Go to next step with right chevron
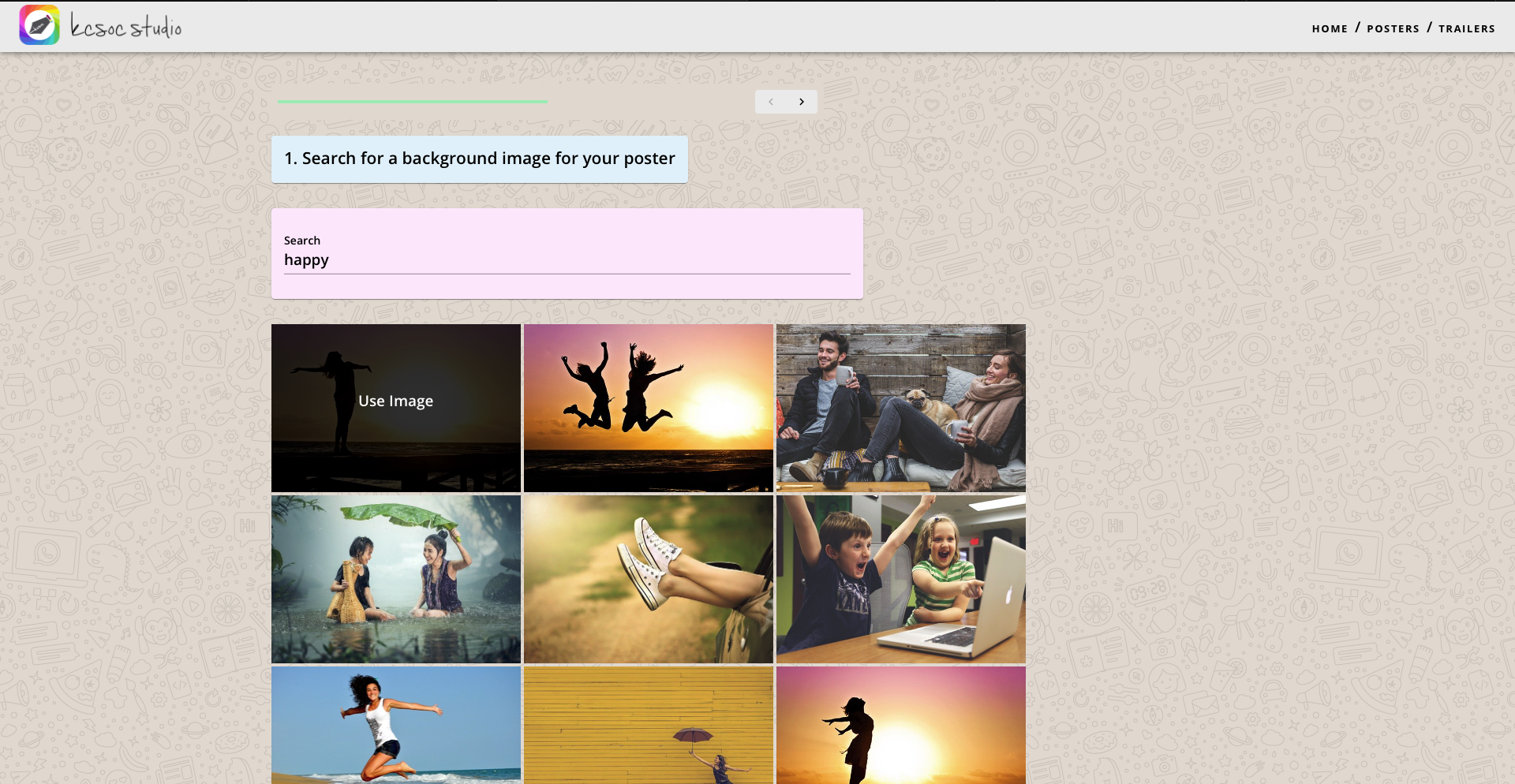 click(x=802, y=102)
